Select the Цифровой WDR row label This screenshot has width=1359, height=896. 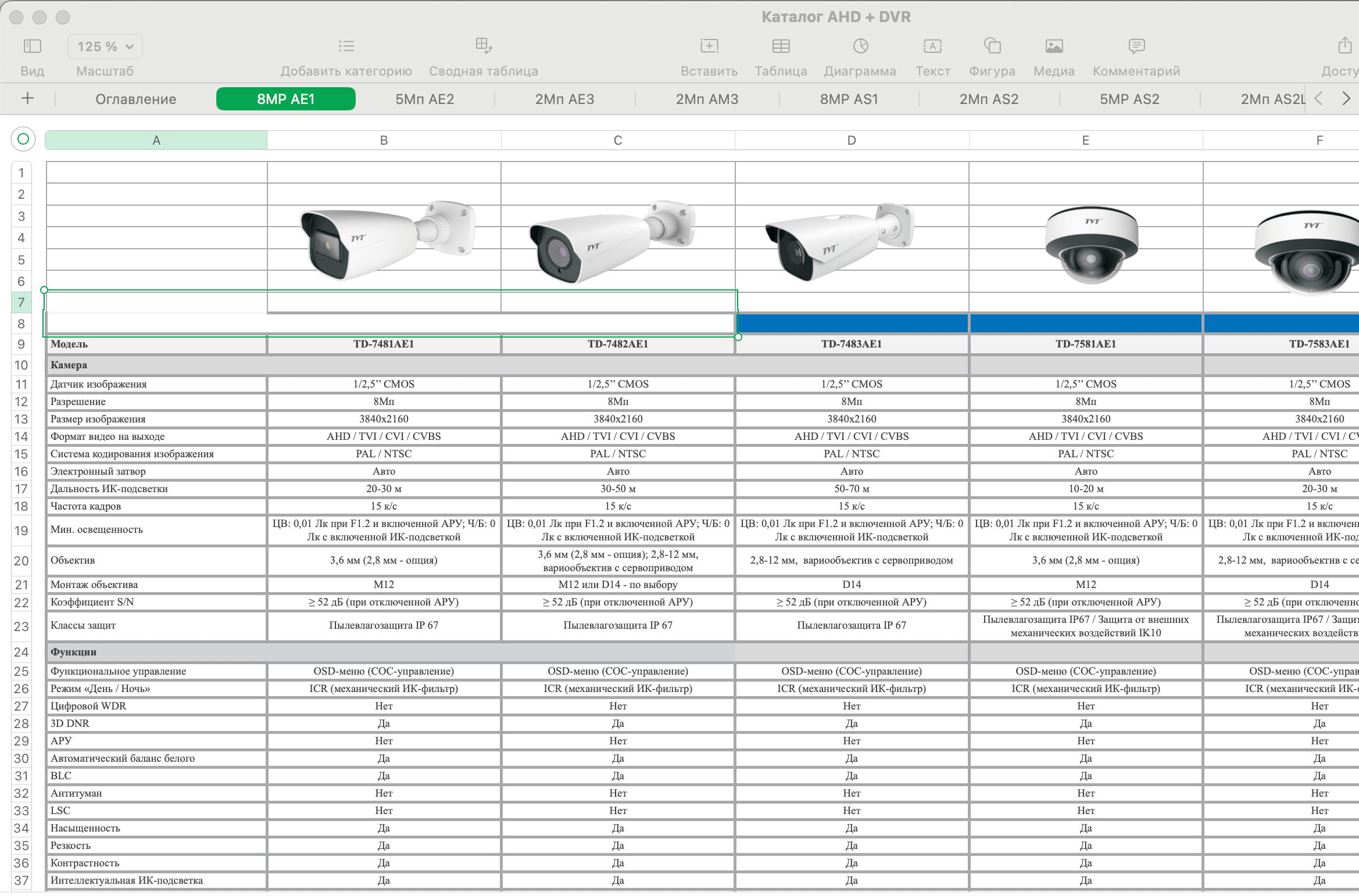click(x=156, y=706)
